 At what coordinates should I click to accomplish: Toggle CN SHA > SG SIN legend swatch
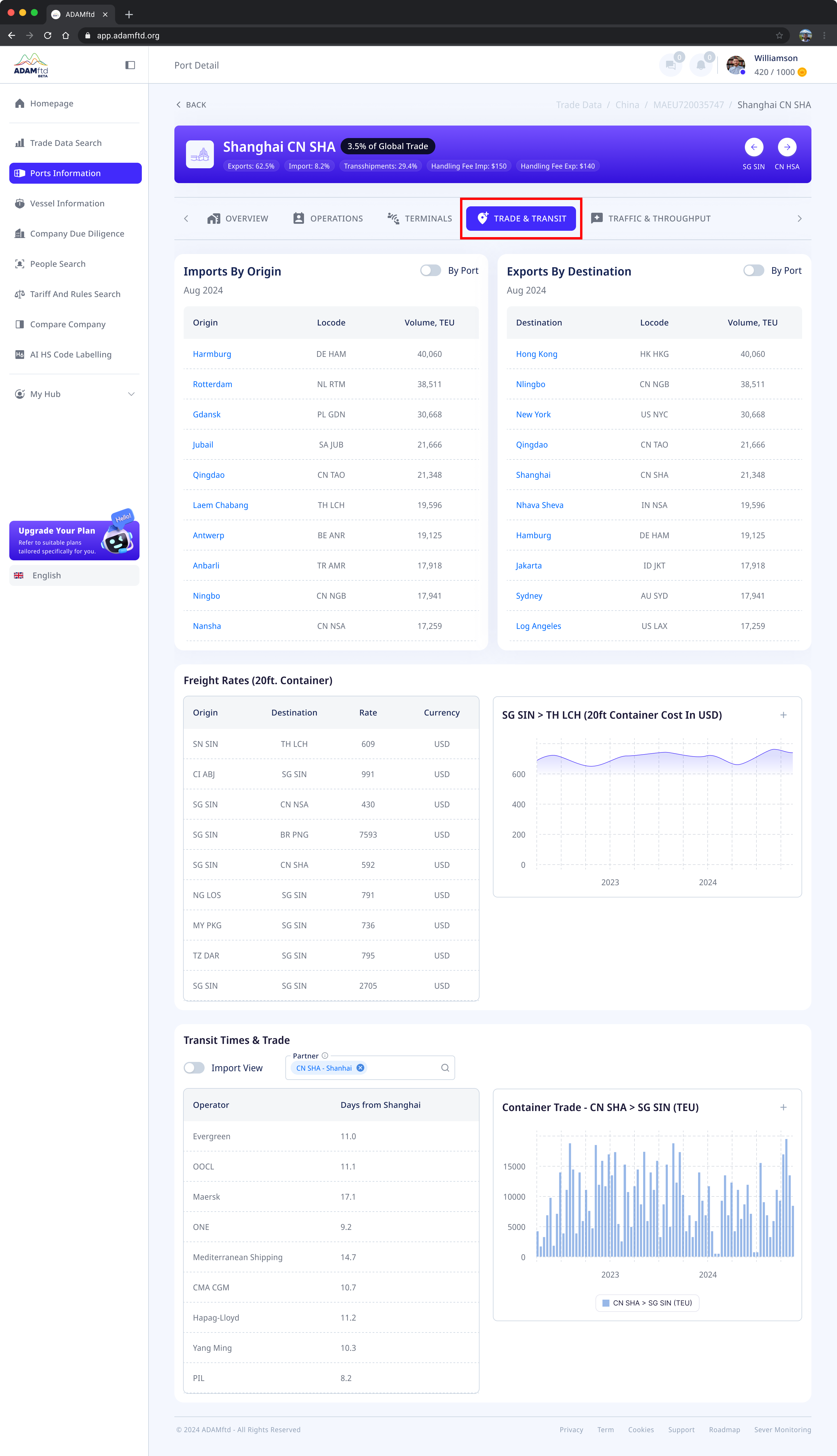coord(605,1303)
